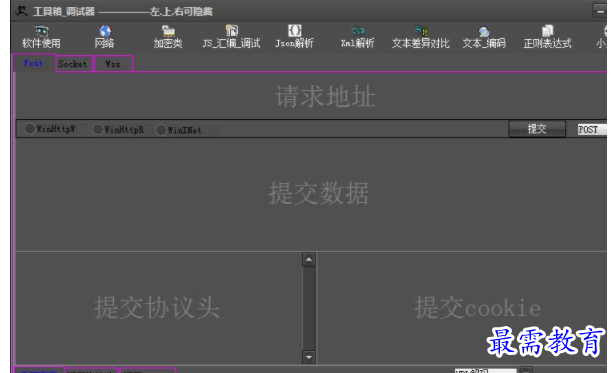The image size is (611, 373).
Task: Select the 加密类 encryption tool
Action: tap(168, 37)
